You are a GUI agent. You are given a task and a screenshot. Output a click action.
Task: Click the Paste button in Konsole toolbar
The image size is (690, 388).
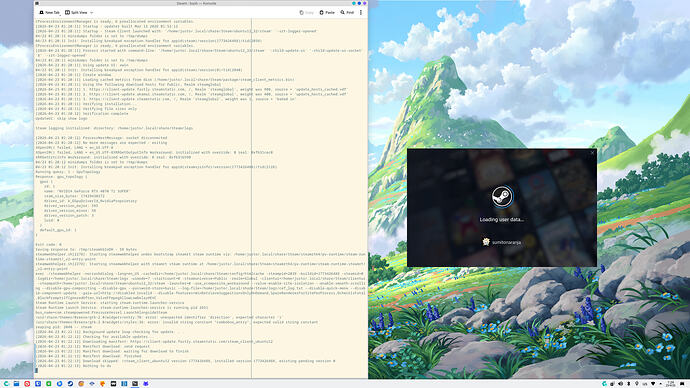click(327, 12)
